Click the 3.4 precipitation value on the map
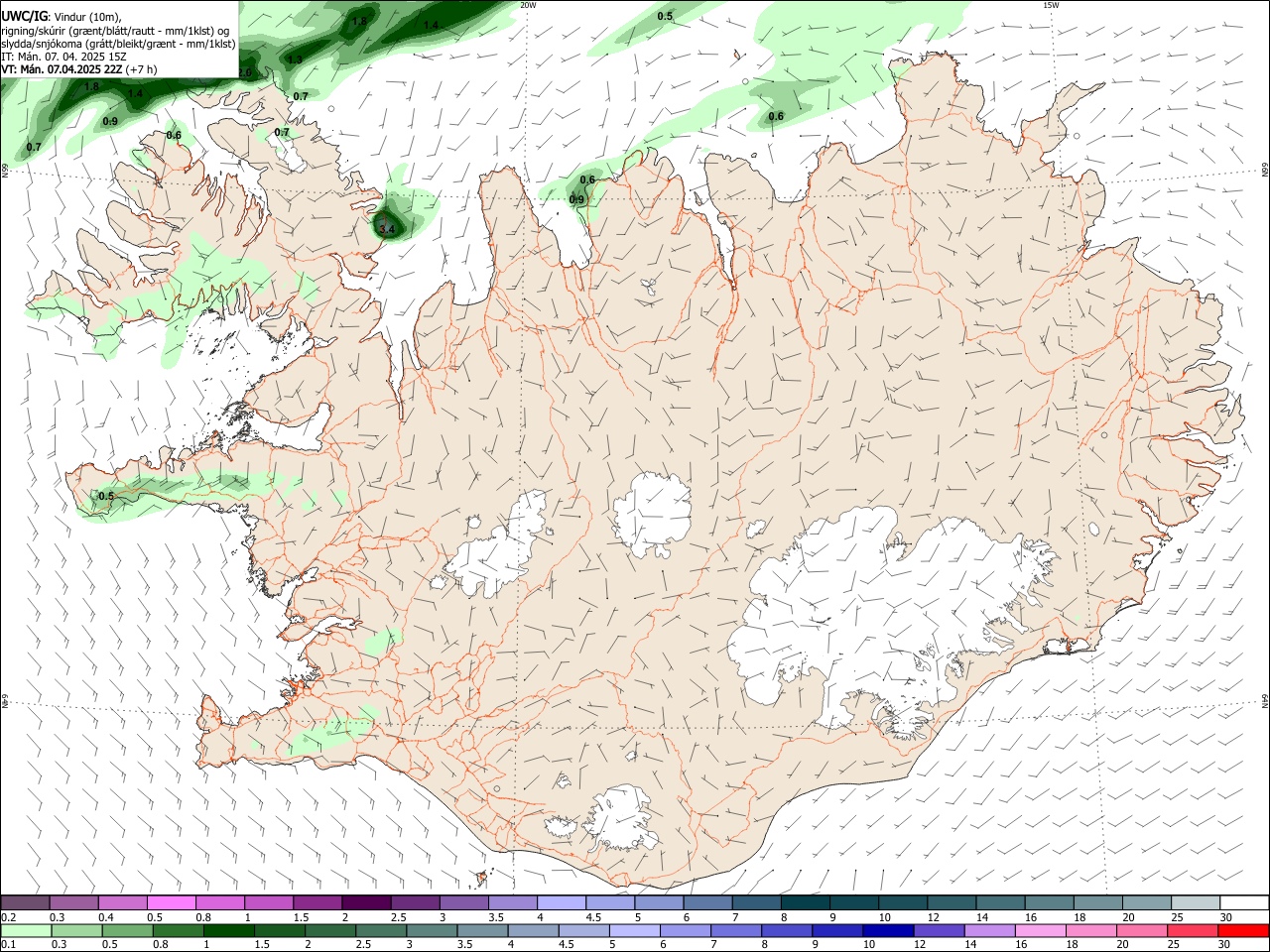This screenshot has height=952, width=1270. point(387,230)
